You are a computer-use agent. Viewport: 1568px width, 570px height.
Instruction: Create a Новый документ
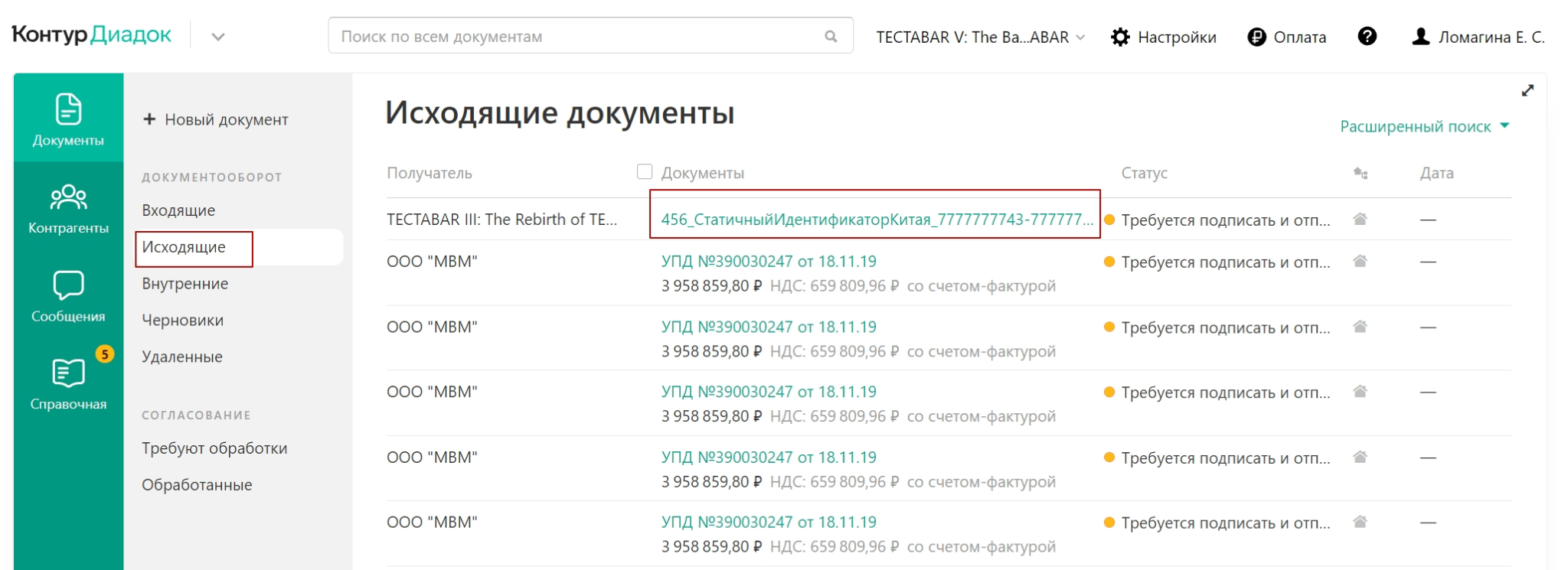(215, 119)
